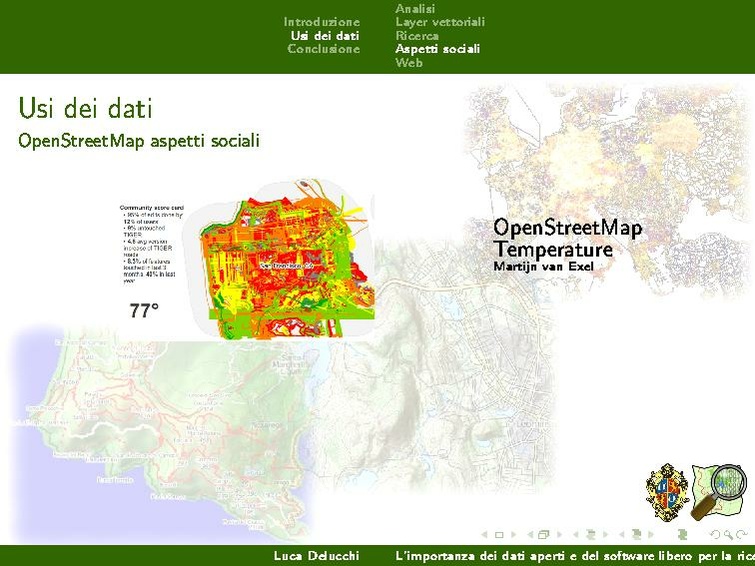
Task: Click the subsection navigation icon
Action: [x=591, y=534]
